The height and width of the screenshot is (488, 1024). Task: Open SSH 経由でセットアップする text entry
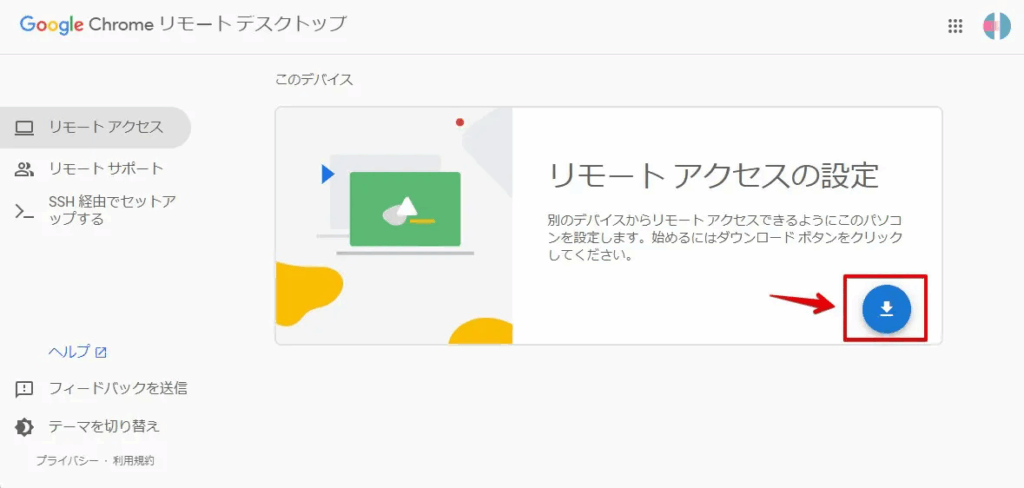[112, 211]
